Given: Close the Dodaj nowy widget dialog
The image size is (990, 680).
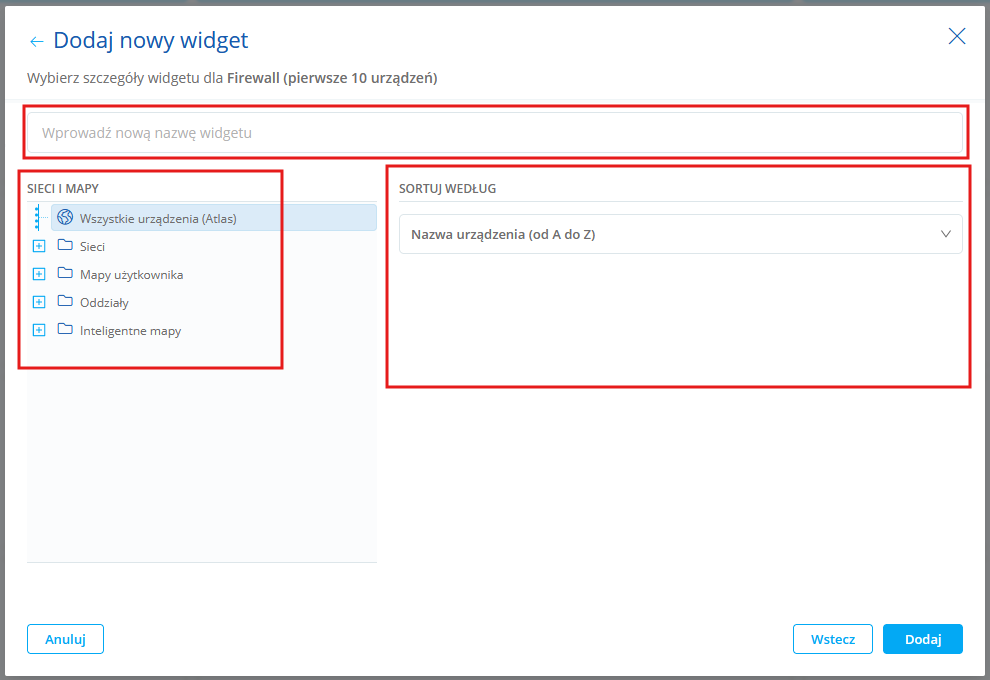Looking at the screenshot, I should [x=957, y=37].
